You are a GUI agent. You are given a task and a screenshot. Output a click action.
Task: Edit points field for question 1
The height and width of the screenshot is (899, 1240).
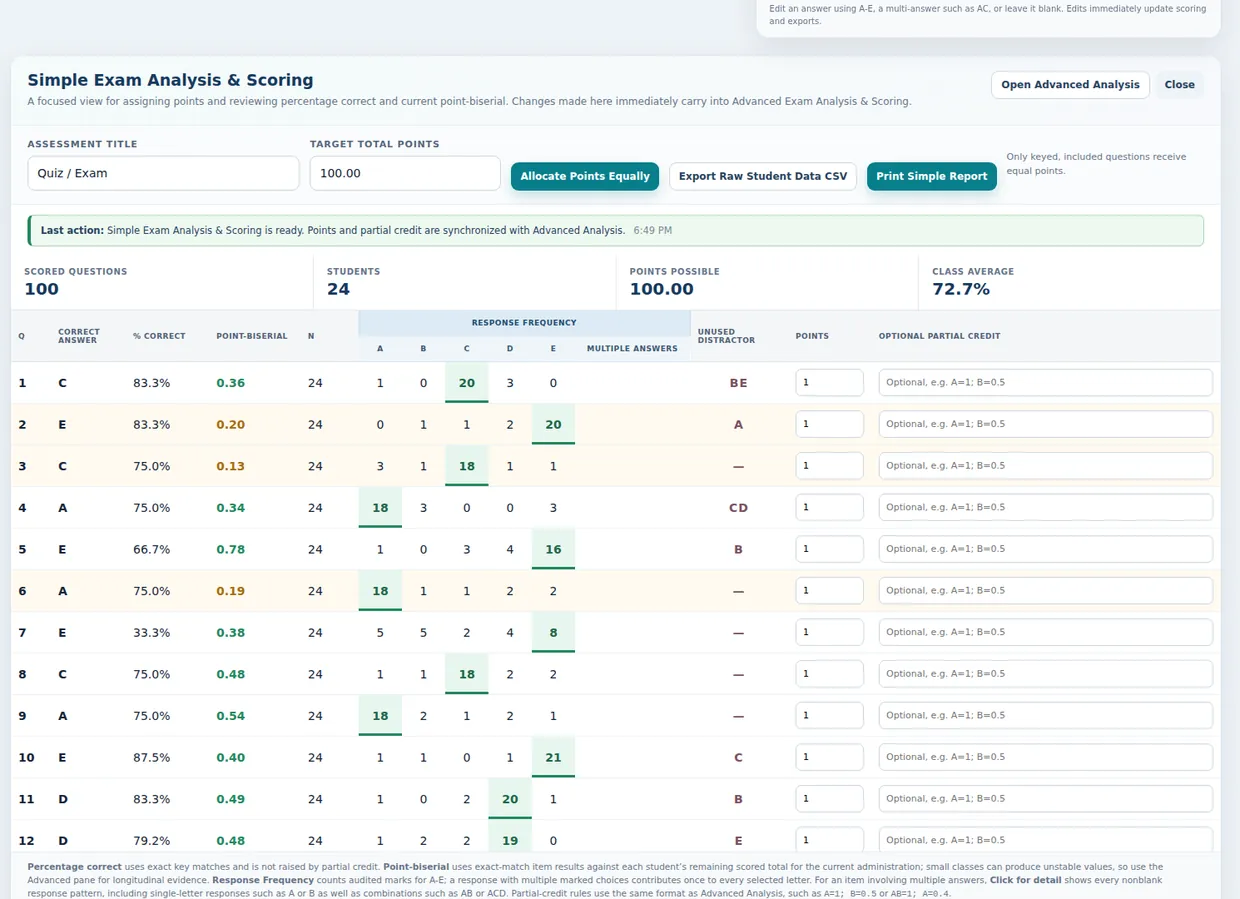pos(829,382)
